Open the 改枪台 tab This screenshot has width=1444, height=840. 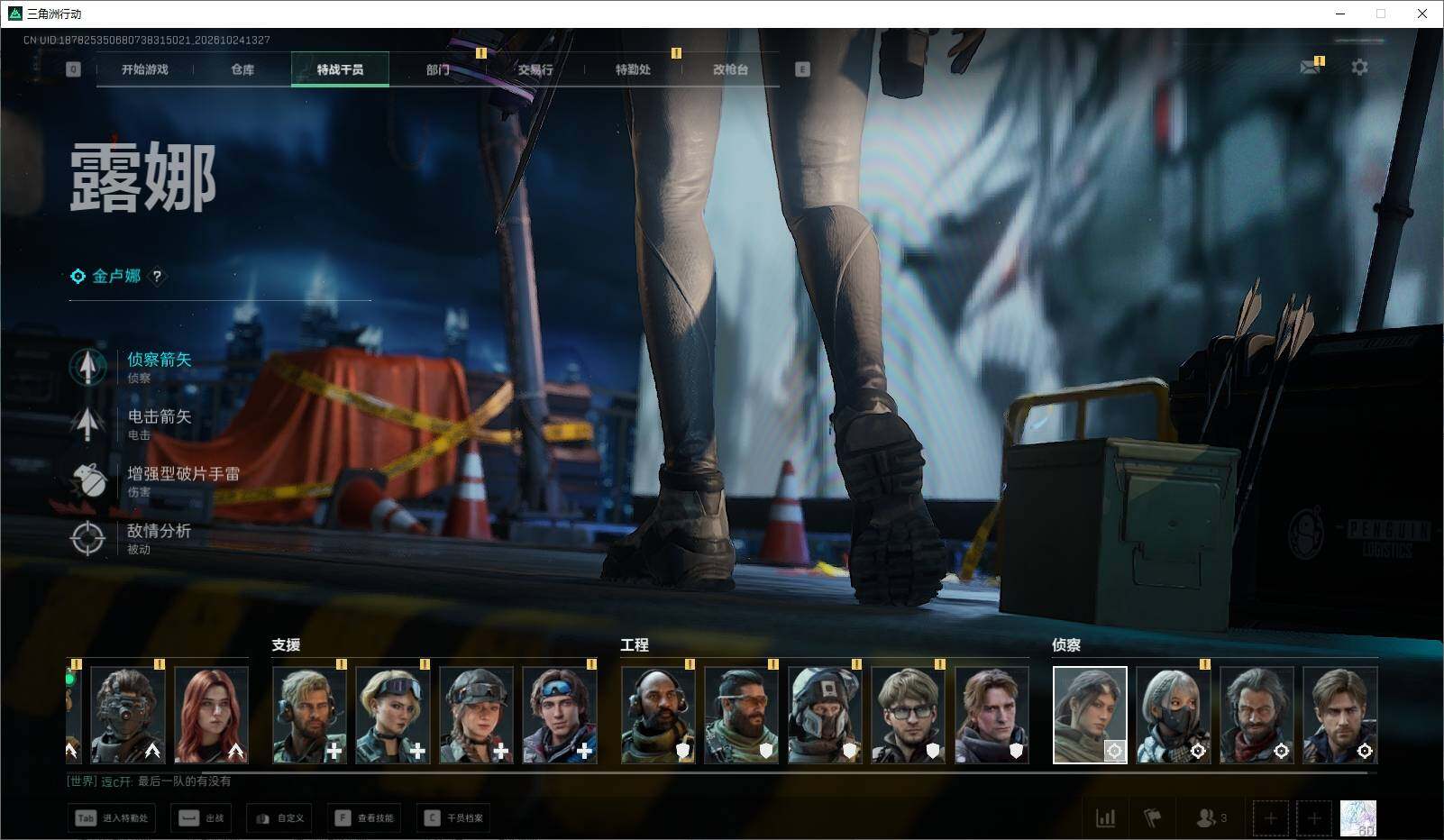[730, 69]
